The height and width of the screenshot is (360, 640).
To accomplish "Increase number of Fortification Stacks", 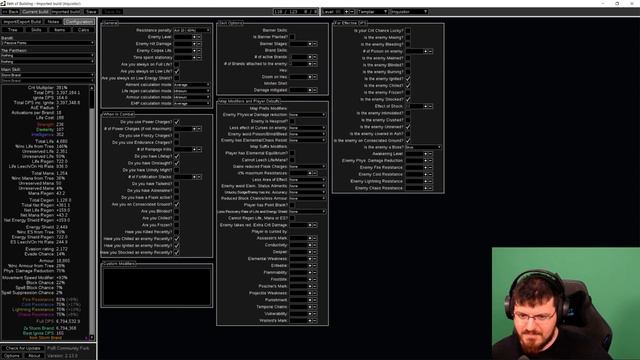I will (194, 177).
